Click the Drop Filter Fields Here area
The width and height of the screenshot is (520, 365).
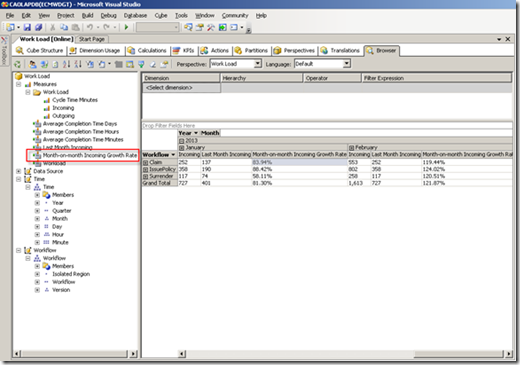point(327,126)
